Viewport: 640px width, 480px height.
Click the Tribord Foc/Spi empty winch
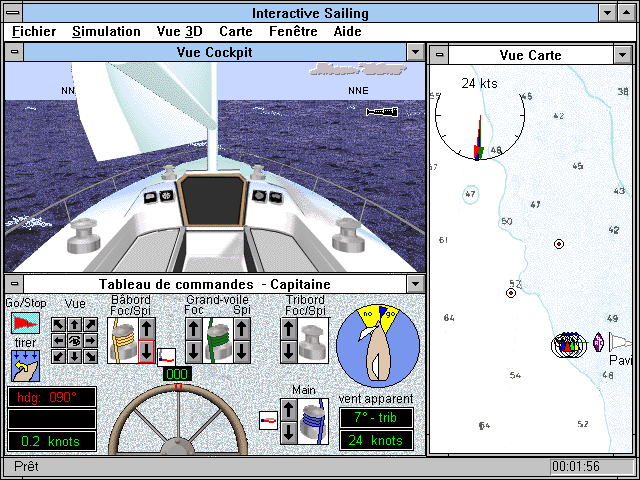[x=313, y=341]
